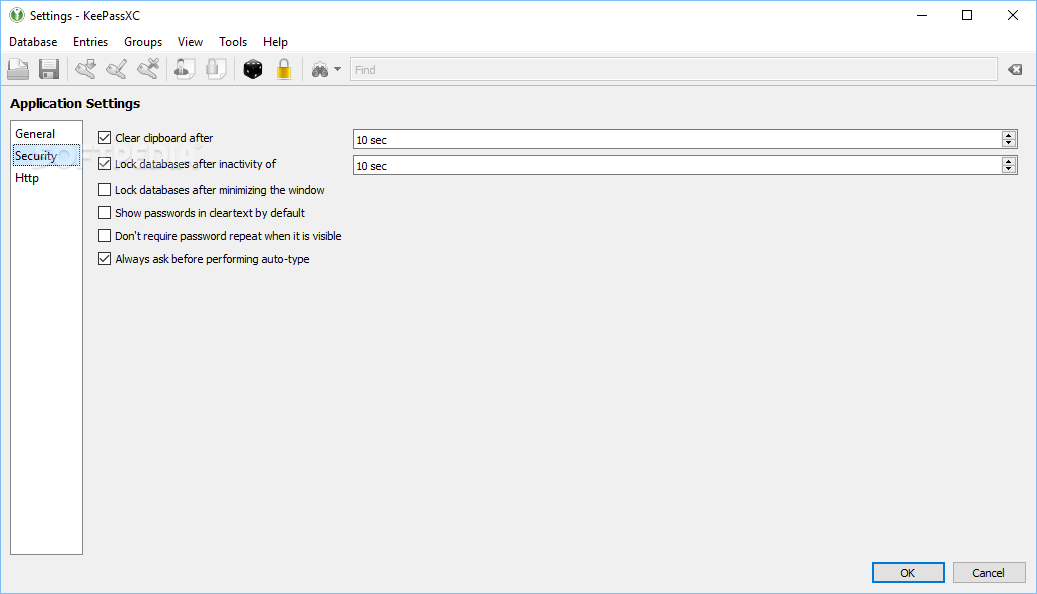Viewport: 1037px width, 594px height.
Task: Click the Lock databases padlock icon
Action: [284, 69]
